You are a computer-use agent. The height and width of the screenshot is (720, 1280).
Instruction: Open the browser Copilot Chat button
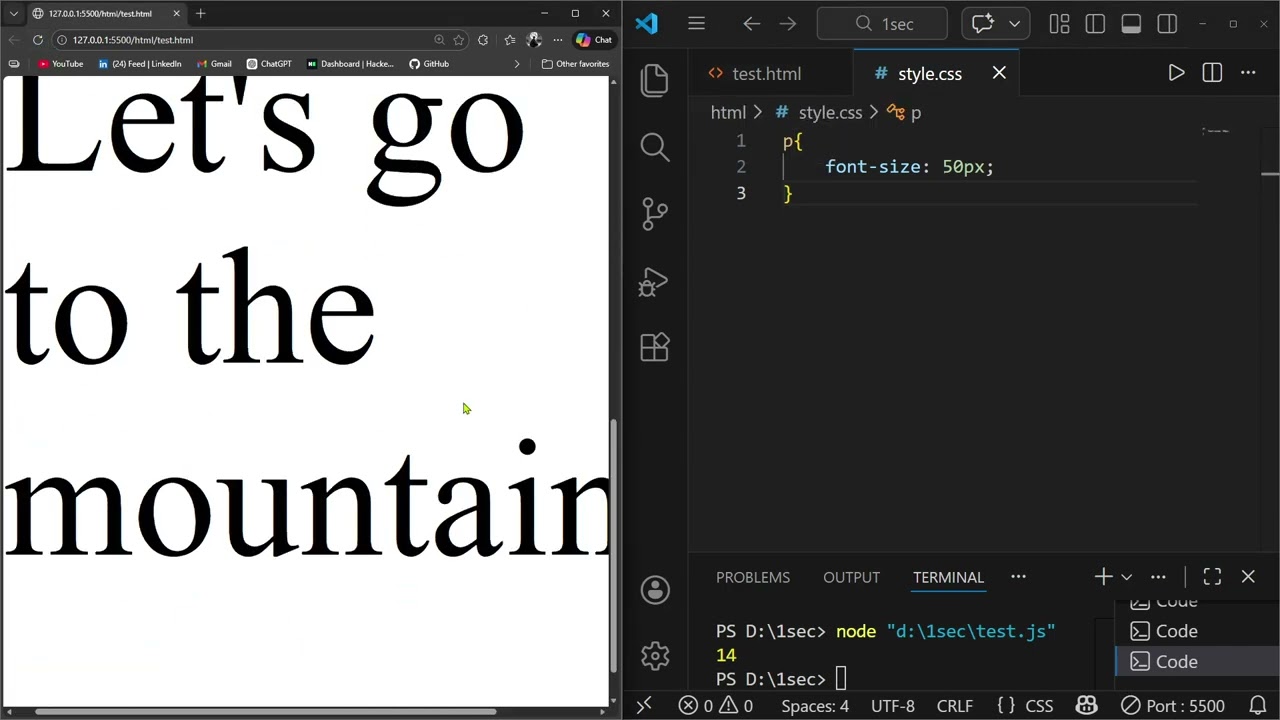tap(593, 40)
